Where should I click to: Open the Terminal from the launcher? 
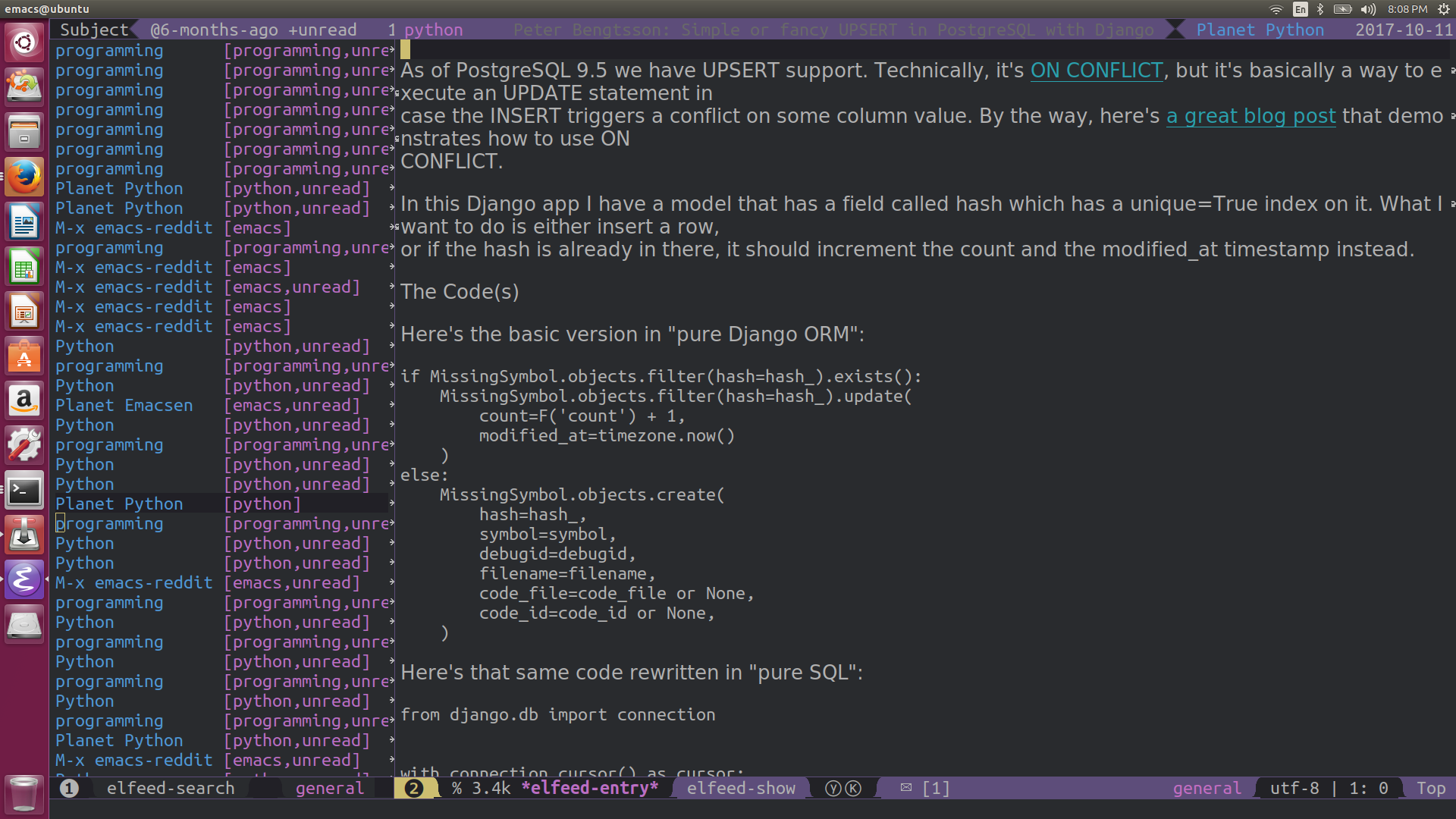24,491
